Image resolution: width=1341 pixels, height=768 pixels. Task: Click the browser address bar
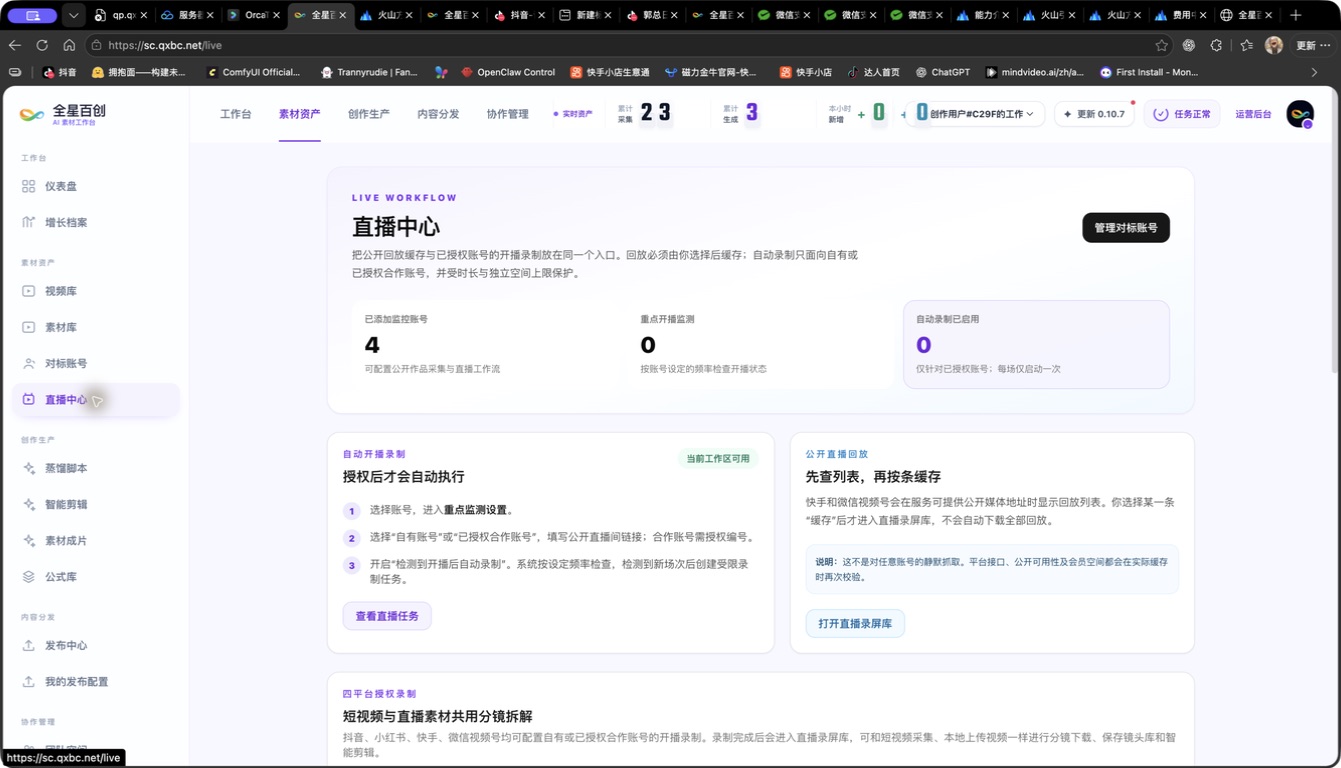tap(630, 45)
